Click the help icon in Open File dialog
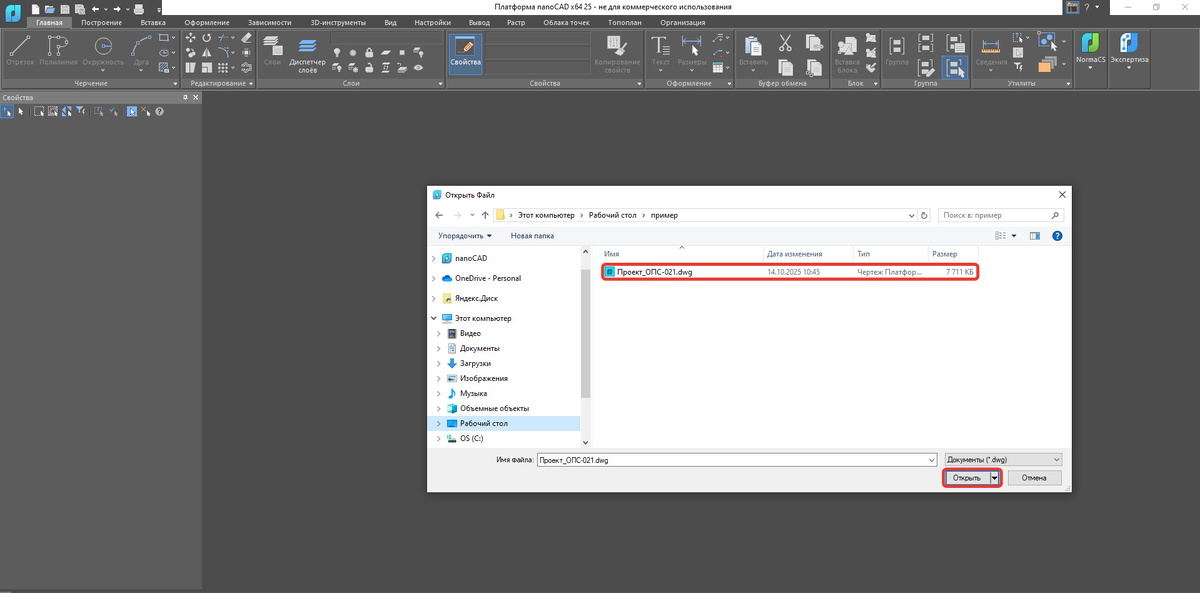This screenshot has height=593, width=1200. click(x=1057, y=236)
